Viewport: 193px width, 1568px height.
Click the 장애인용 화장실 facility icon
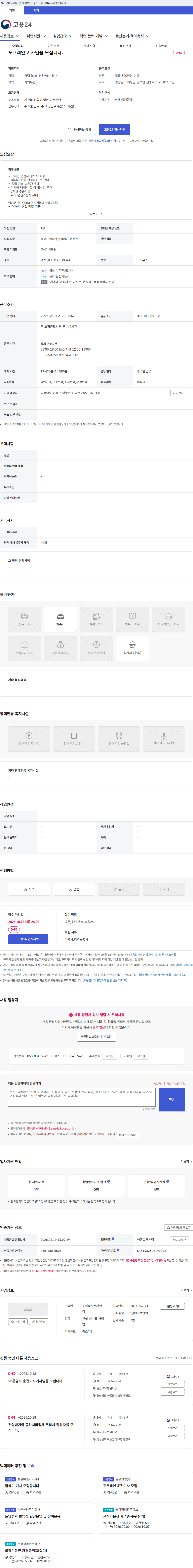tap(119, 739)
